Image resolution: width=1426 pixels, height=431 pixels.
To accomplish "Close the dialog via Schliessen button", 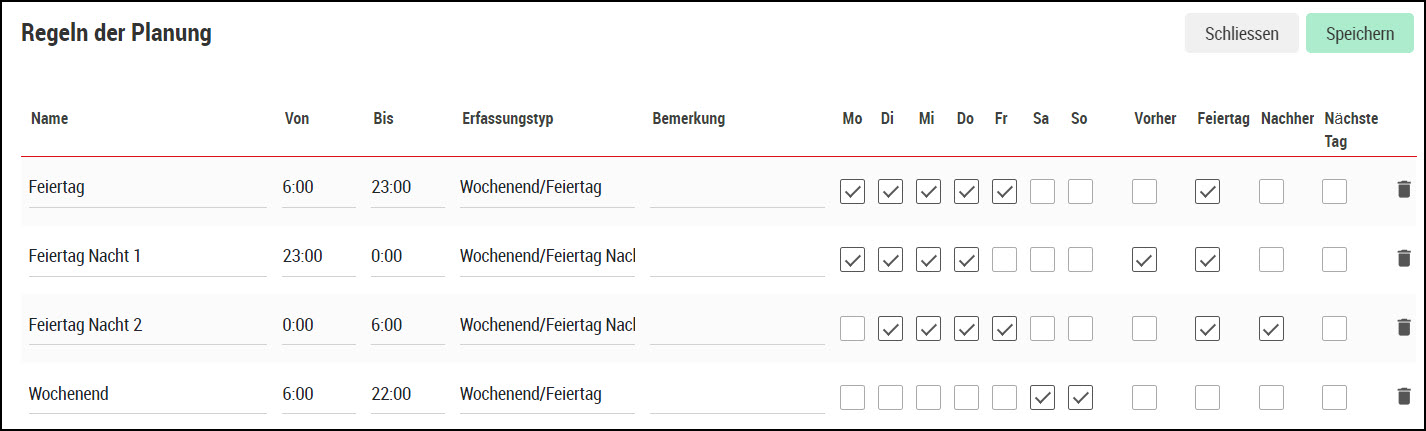I will click(1242, 33).
